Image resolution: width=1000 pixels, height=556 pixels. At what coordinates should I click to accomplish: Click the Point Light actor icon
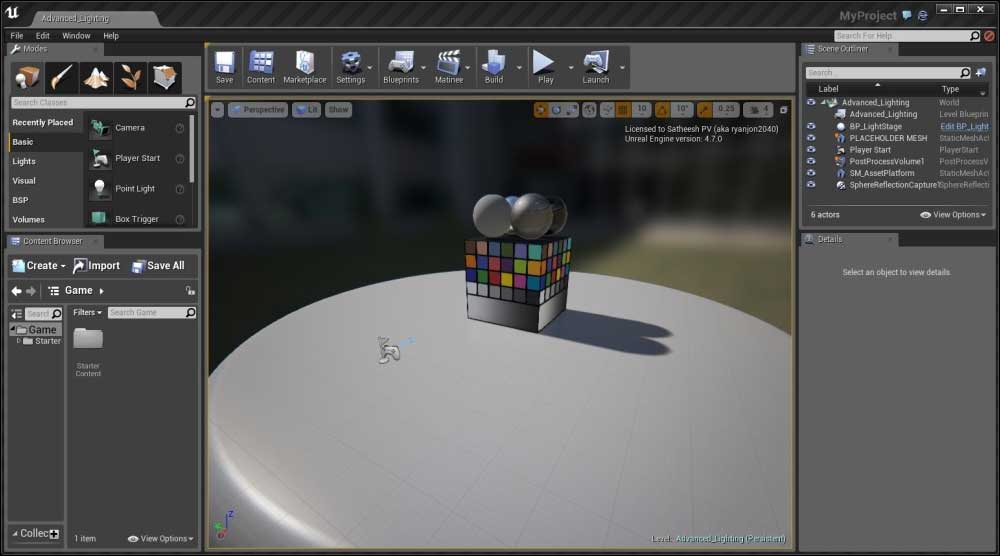(x=100, y=189)
